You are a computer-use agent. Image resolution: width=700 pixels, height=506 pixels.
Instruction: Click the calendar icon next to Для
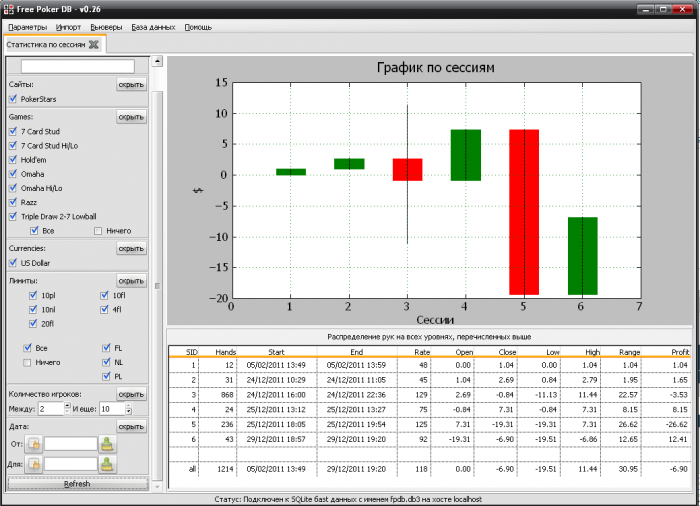pyautogui.click(x=34, y=464)
